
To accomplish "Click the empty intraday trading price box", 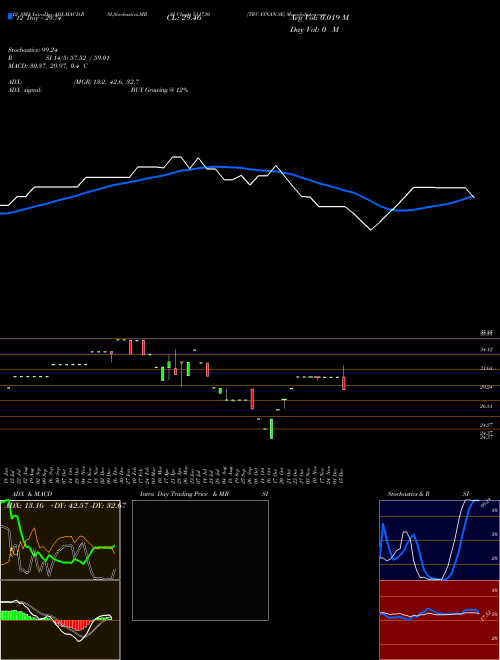I will click(x=200, y=560).
